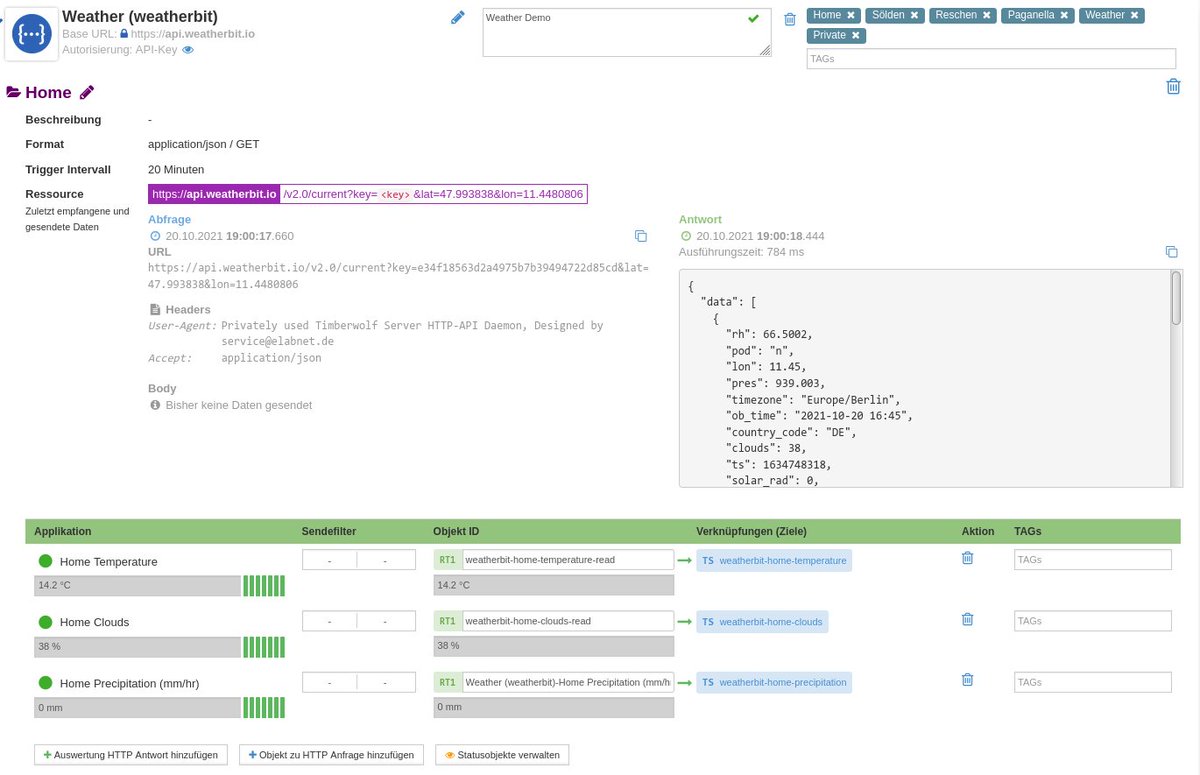
Task: Click RT1 badge on clouds row
Action: tap(447, 621)
